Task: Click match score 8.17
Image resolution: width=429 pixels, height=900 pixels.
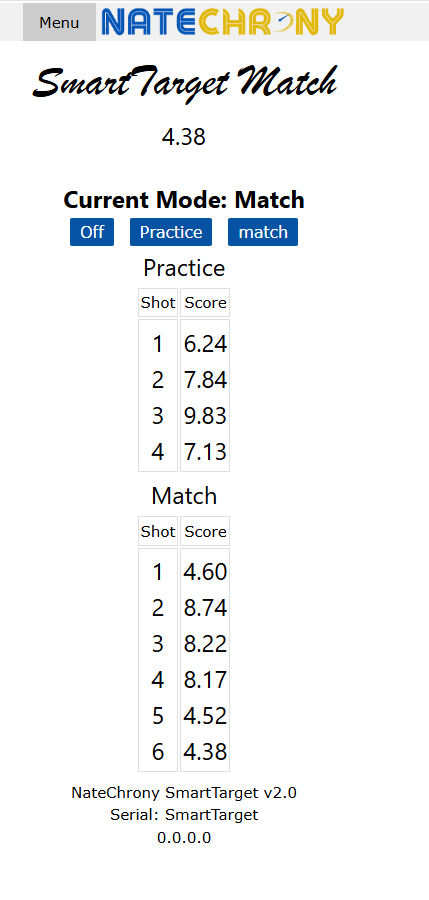Action: (x=205, y=680)
